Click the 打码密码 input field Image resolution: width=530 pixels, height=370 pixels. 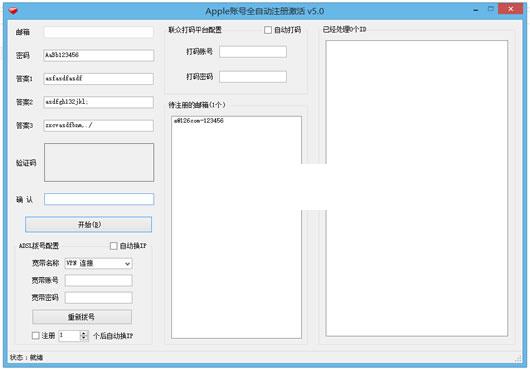pos(253,77)
